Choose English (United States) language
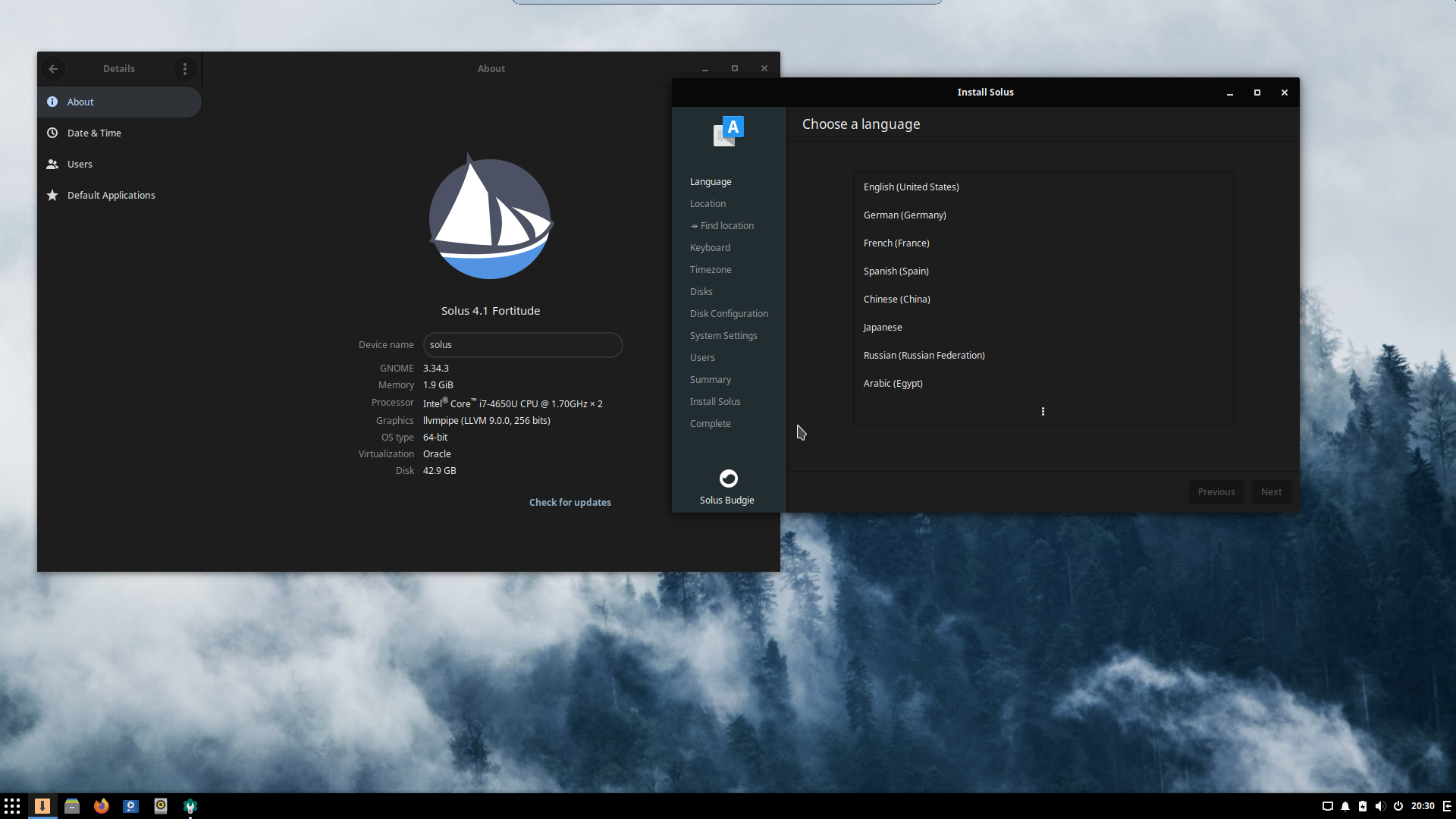This screenshot has height=819, width=1456. click(1043, 187)
